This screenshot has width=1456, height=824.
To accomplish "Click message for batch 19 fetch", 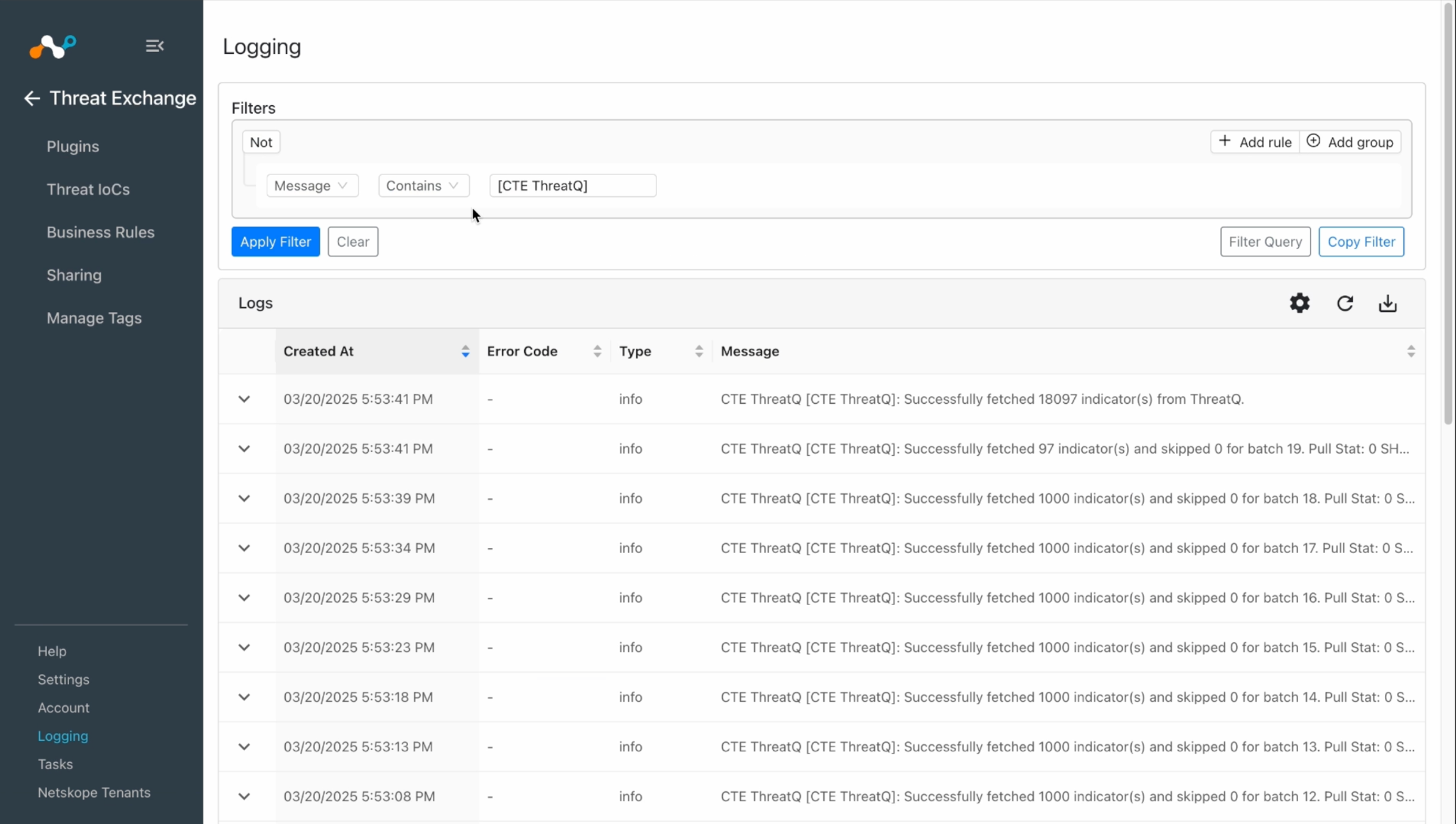I will (x=1064, y=449).
